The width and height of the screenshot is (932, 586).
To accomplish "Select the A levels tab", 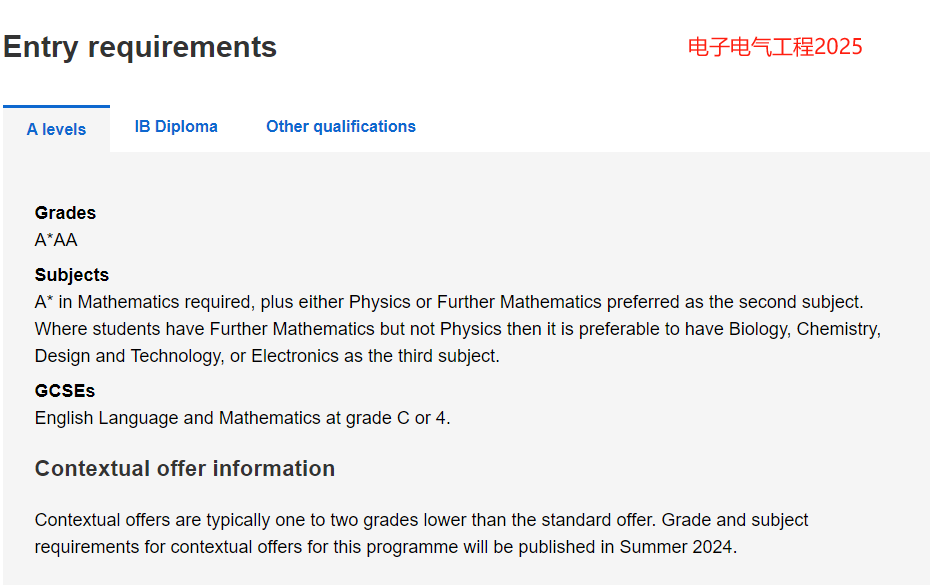I will click(x=56, y=129).
